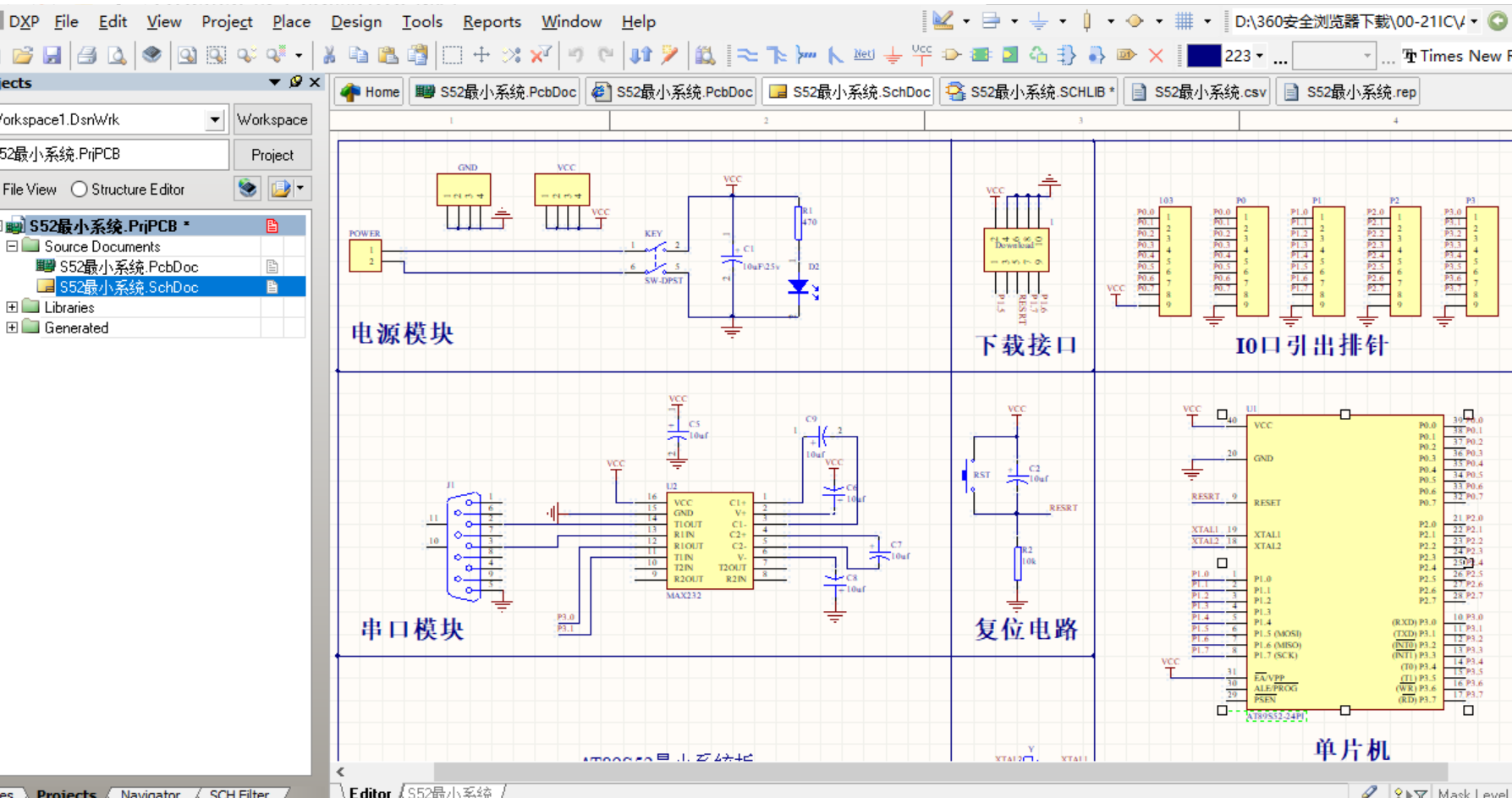The width and height of the screenshot is (1512, 798).
Task: Switch to the S52最小系统.csv tab
Action: coord(1197,91)
